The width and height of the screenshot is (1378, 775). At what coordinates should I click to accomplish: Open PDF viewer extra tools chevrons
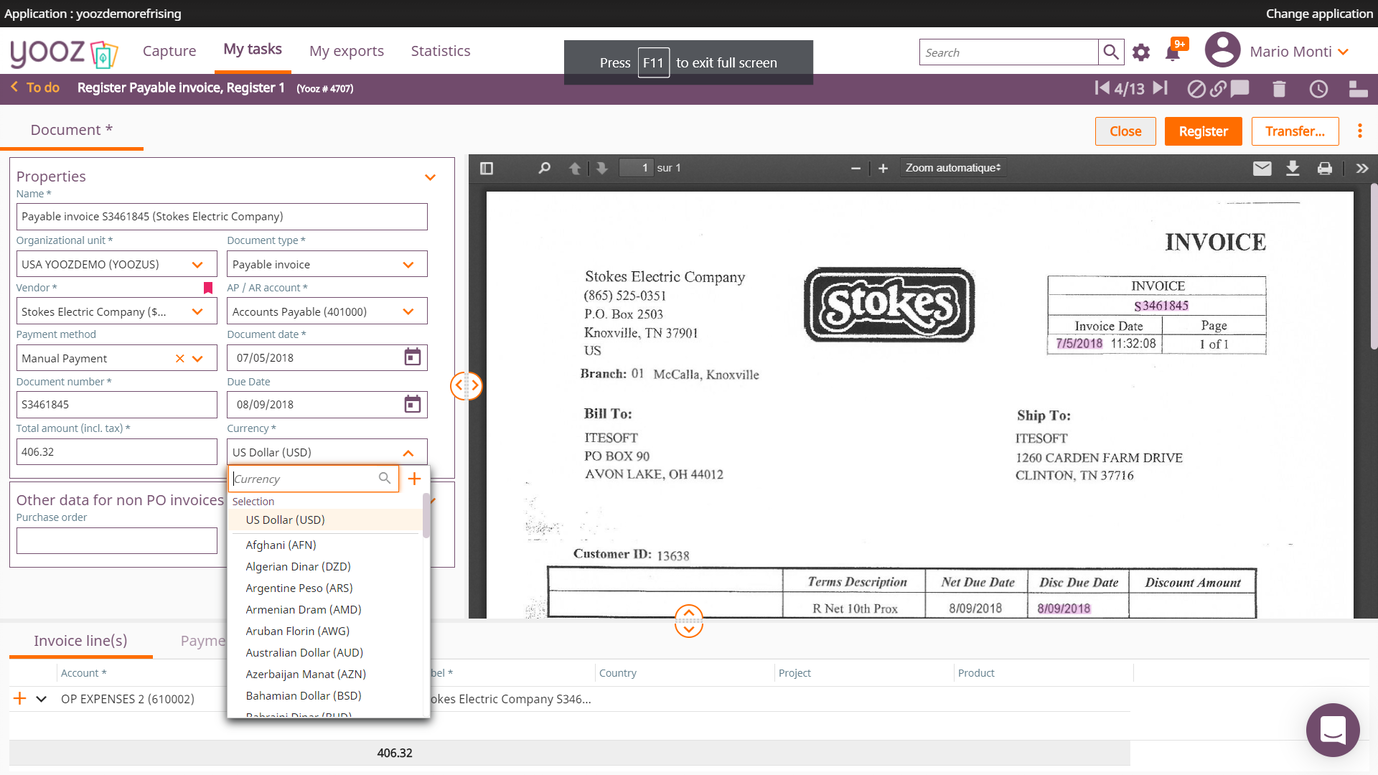1362,168
